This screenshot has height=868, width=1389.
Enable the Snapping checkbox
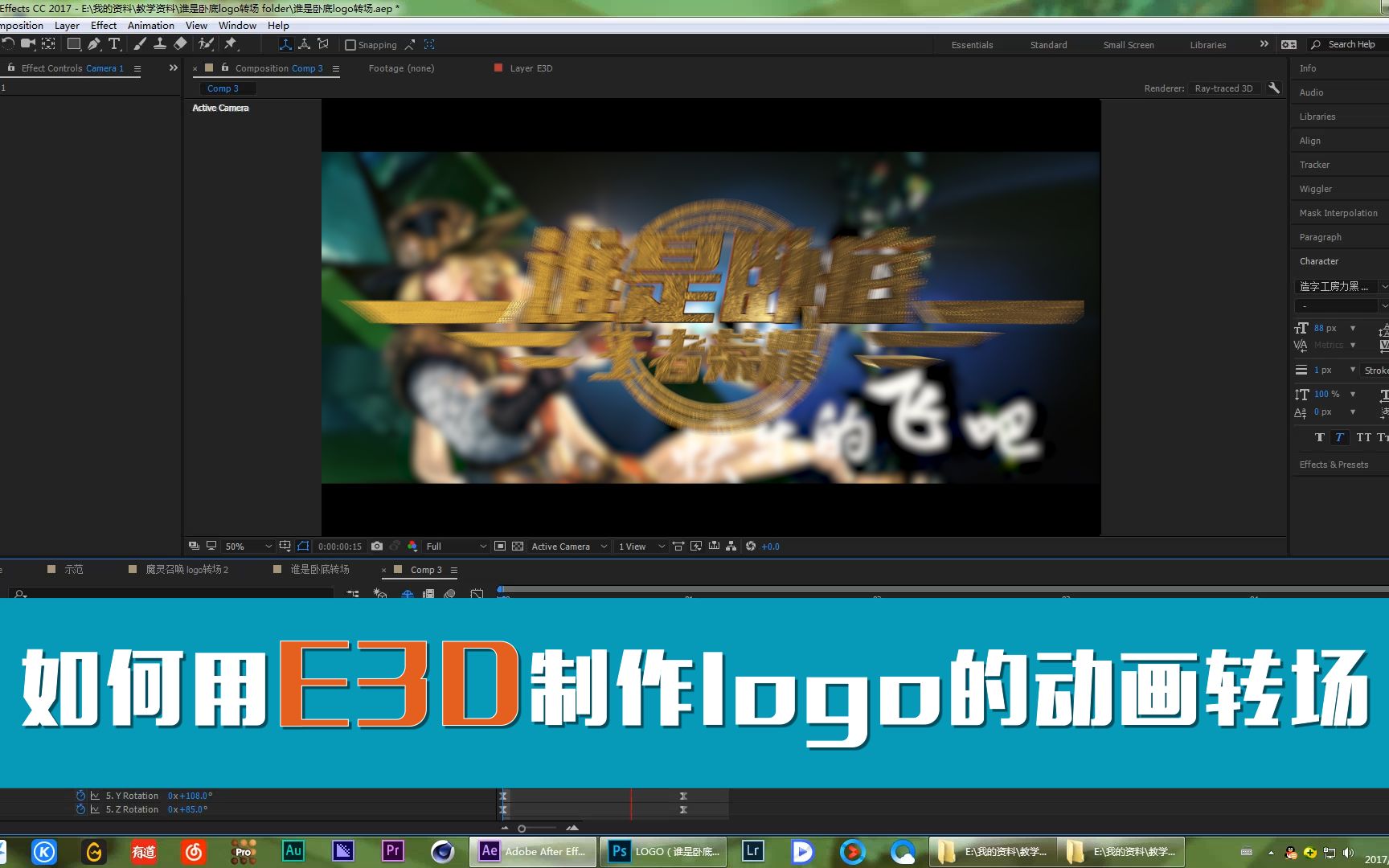(350, 45)
